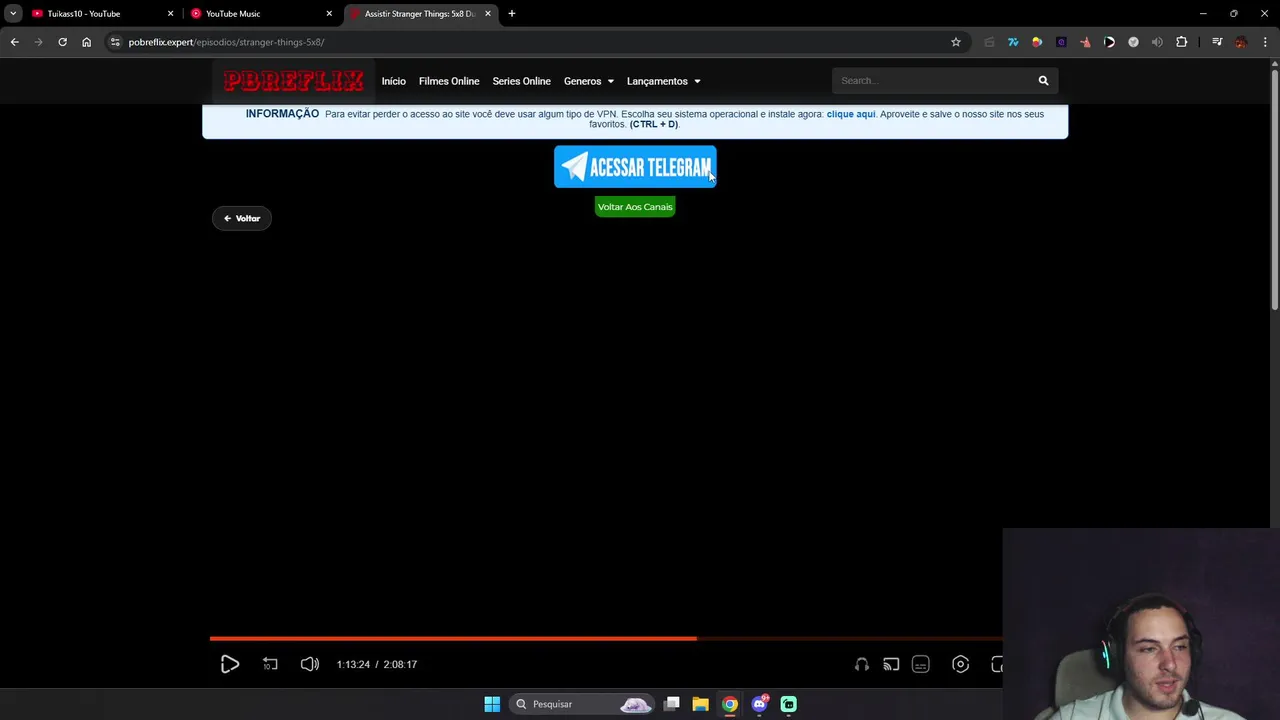The height and width of the screenshot is (720, 1280).
Task: Follow the 'clique aqui' VPN link
Action: tap(851, 114)
